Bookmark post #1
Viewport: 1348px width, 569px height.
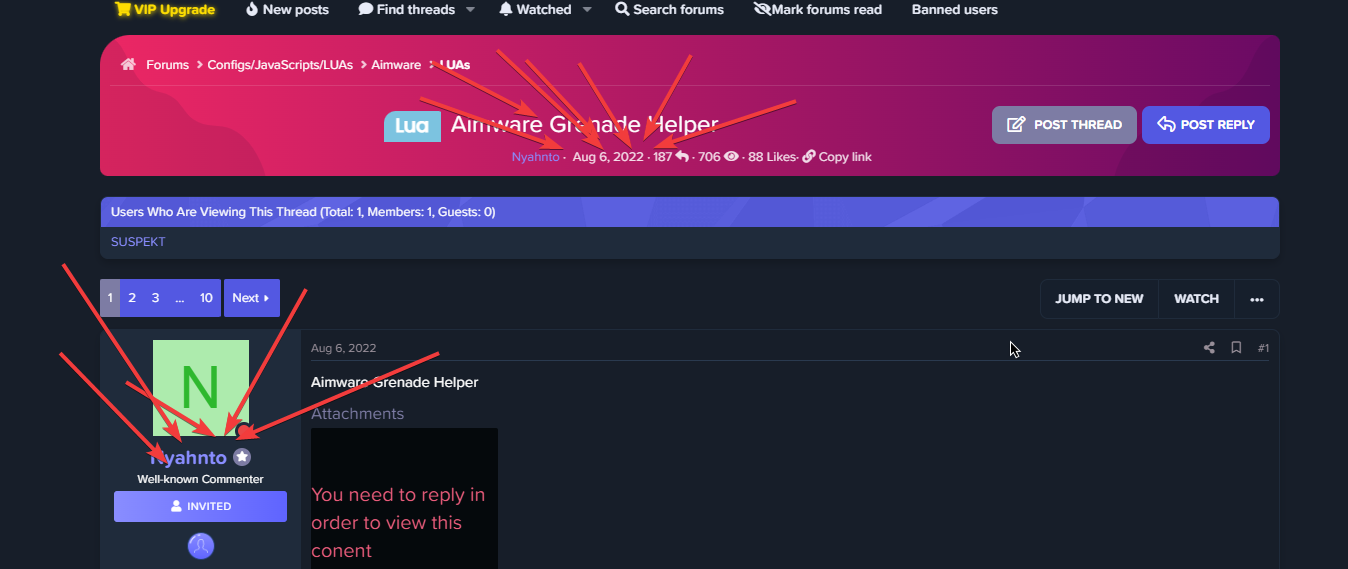pos(1236,348)
